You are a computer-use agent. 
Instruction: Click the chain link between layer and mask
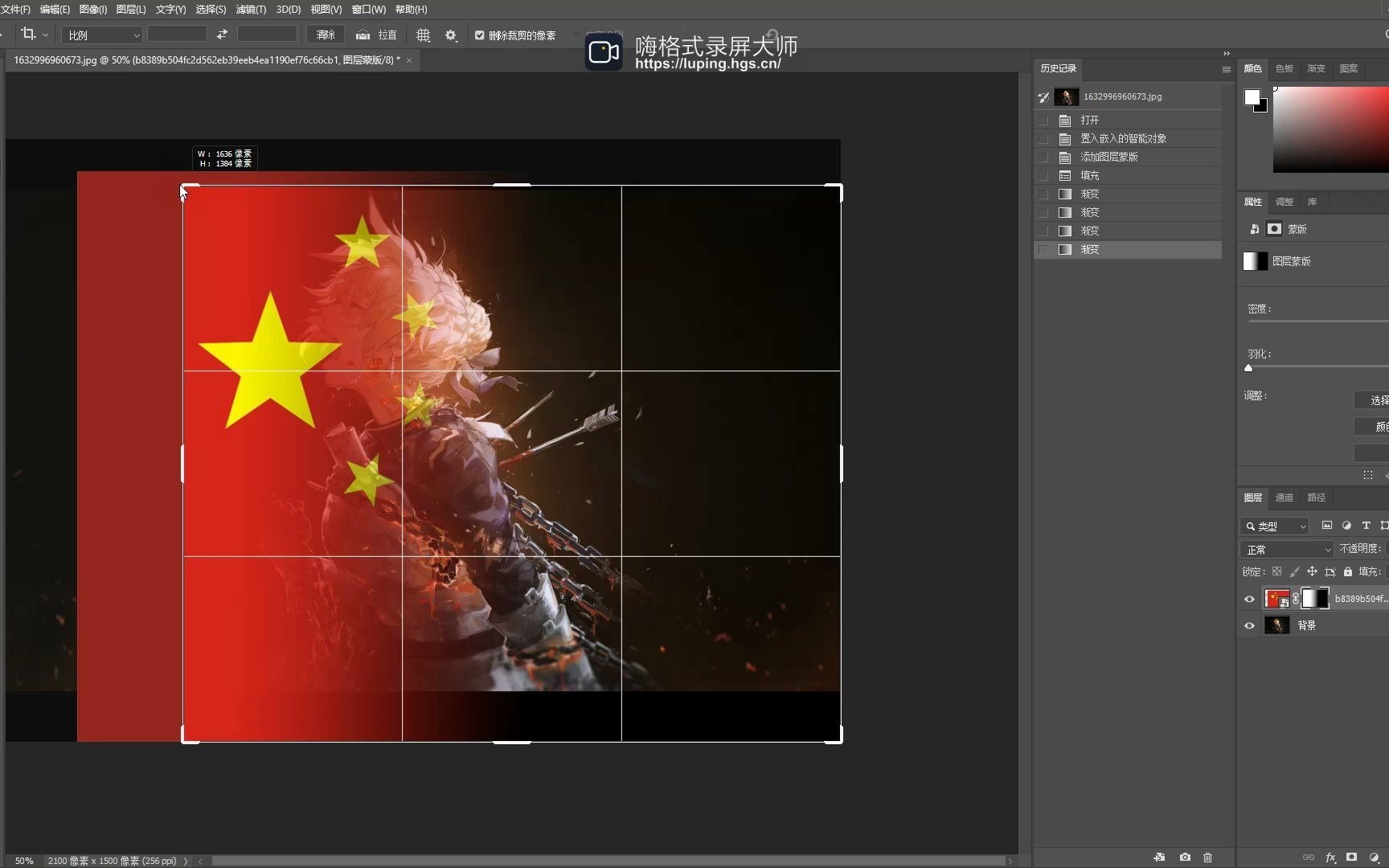[x=1296, y=599]
